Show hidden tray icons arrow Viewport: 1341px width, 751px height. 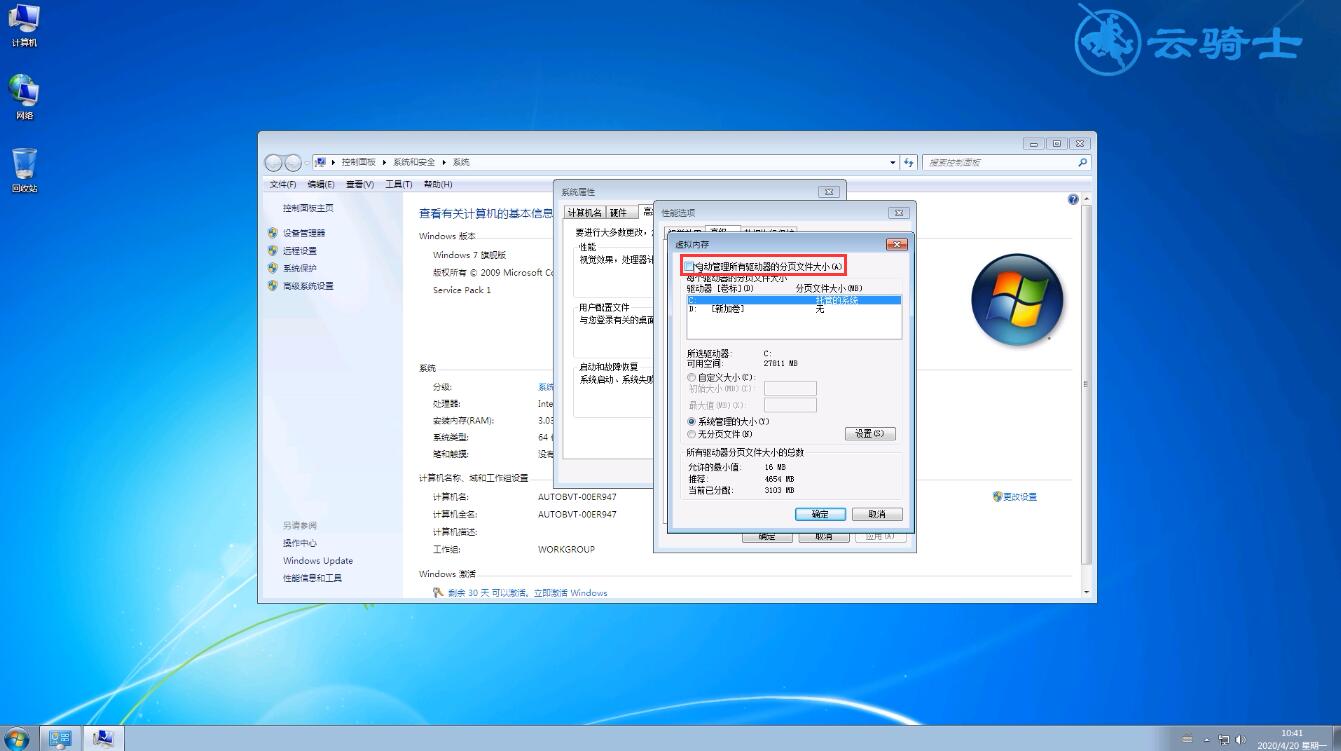pyautogui.click(x=1209, y=739)
